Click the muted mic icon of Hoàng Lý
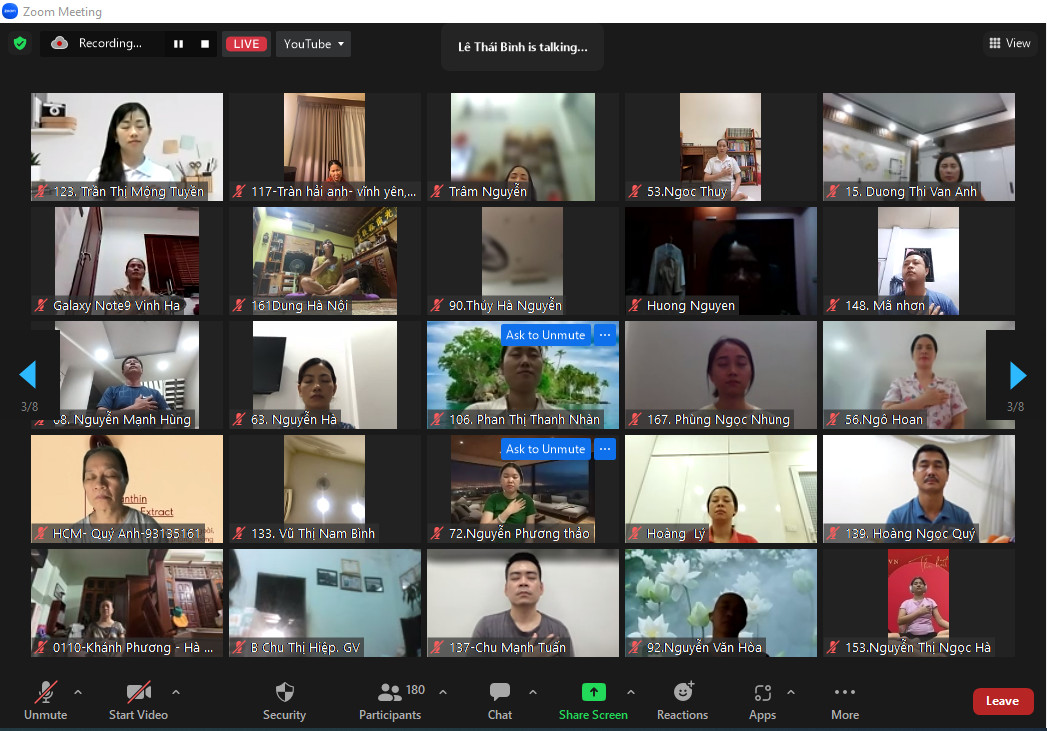This screenshot has width=1047, height=731. click(635, 533)
